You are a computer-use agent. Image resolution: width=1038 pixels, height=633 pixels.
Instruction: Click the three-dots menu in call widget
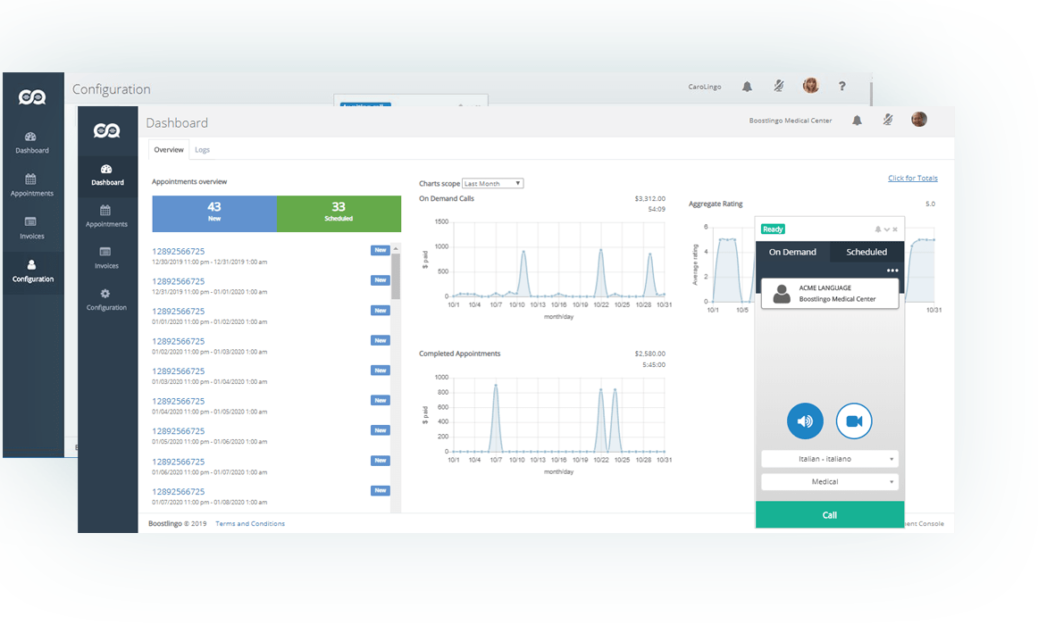(x=891, y=271)
